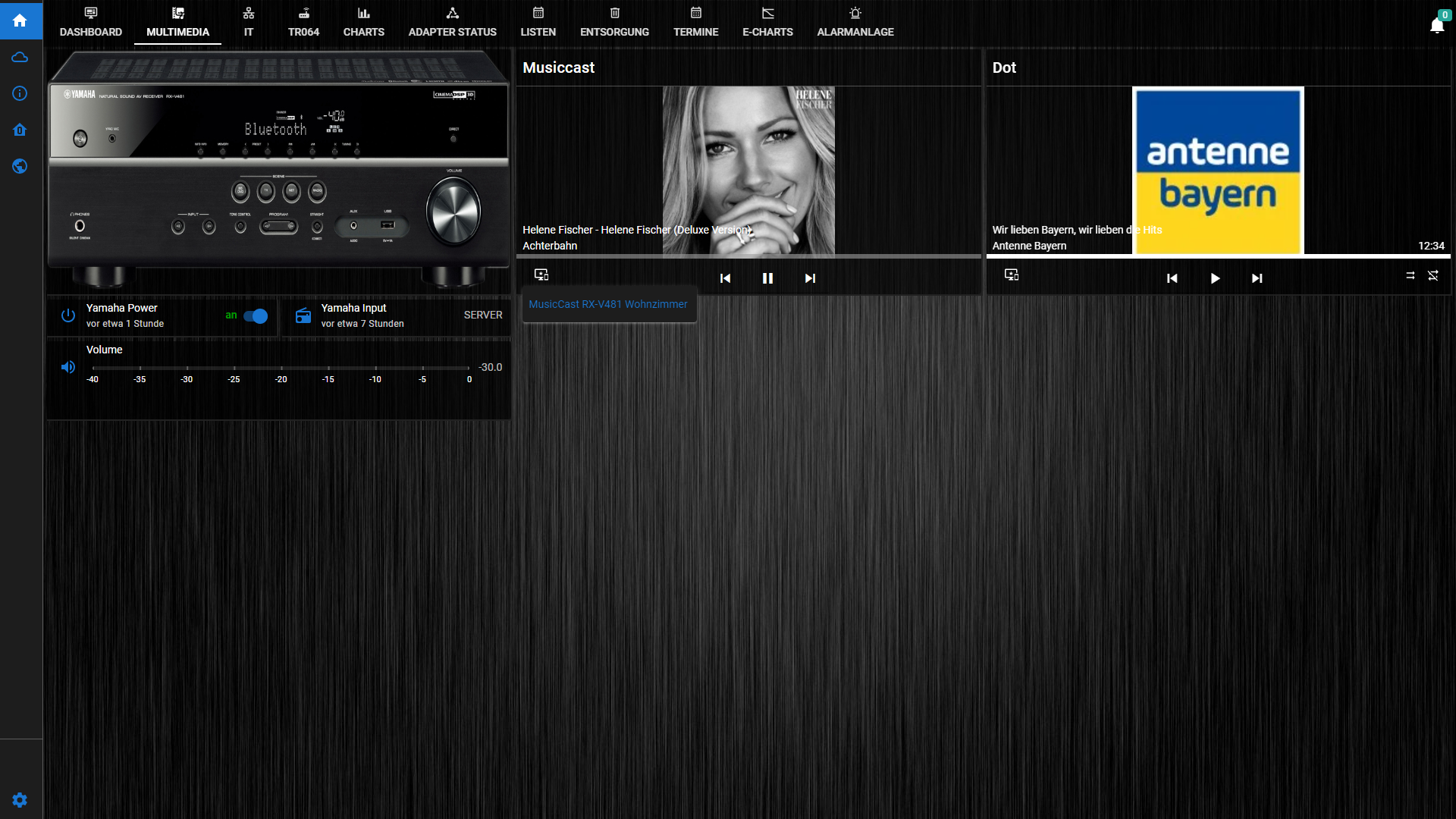
Task: Click the Antenne Bayern station name text
Action: (1029, 246)
